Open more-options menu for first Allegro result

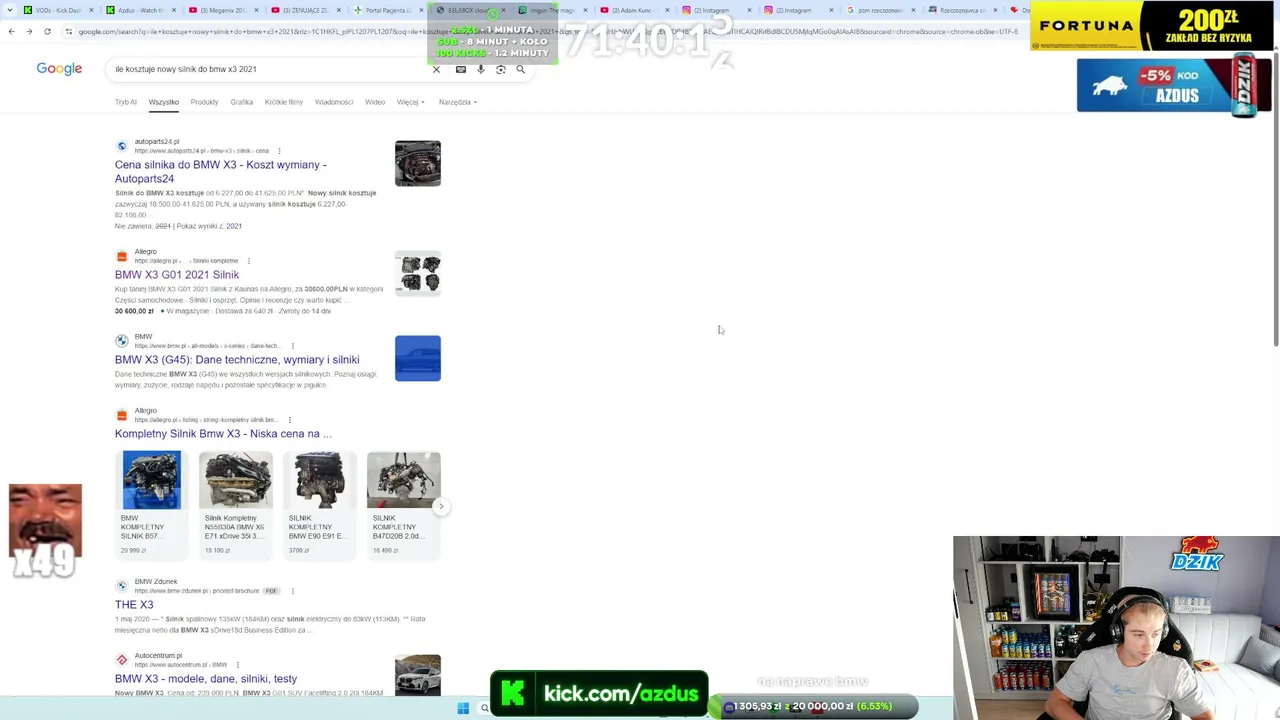[248, 261]
